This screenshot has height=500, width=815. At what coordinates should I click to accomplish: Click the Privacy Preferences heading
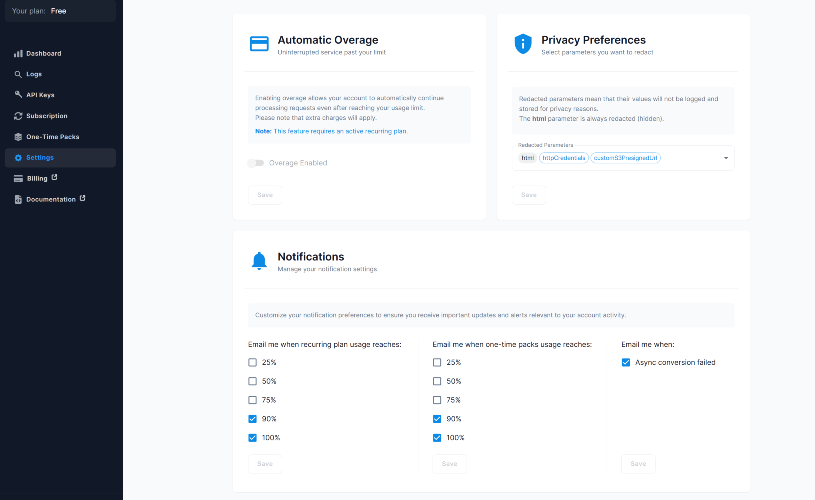593,40
